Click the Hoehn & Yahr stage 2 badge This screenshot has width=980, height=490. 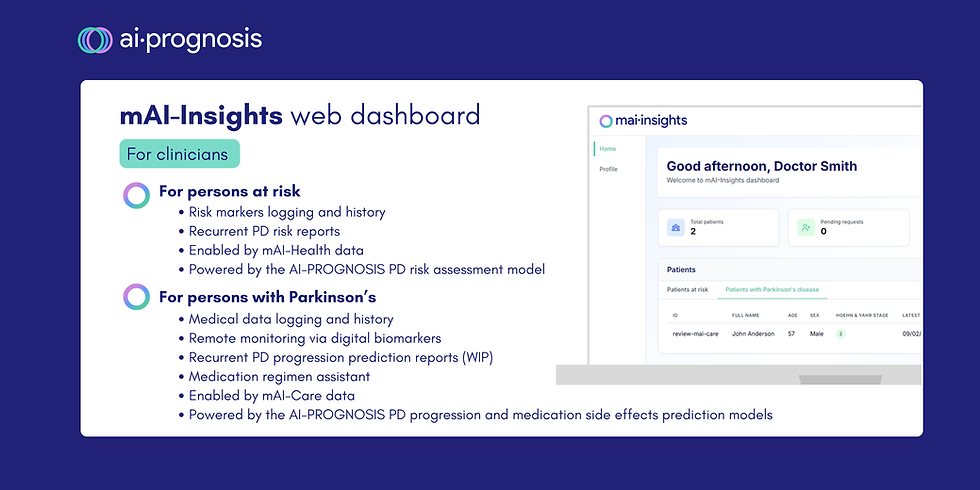point(841,334)
